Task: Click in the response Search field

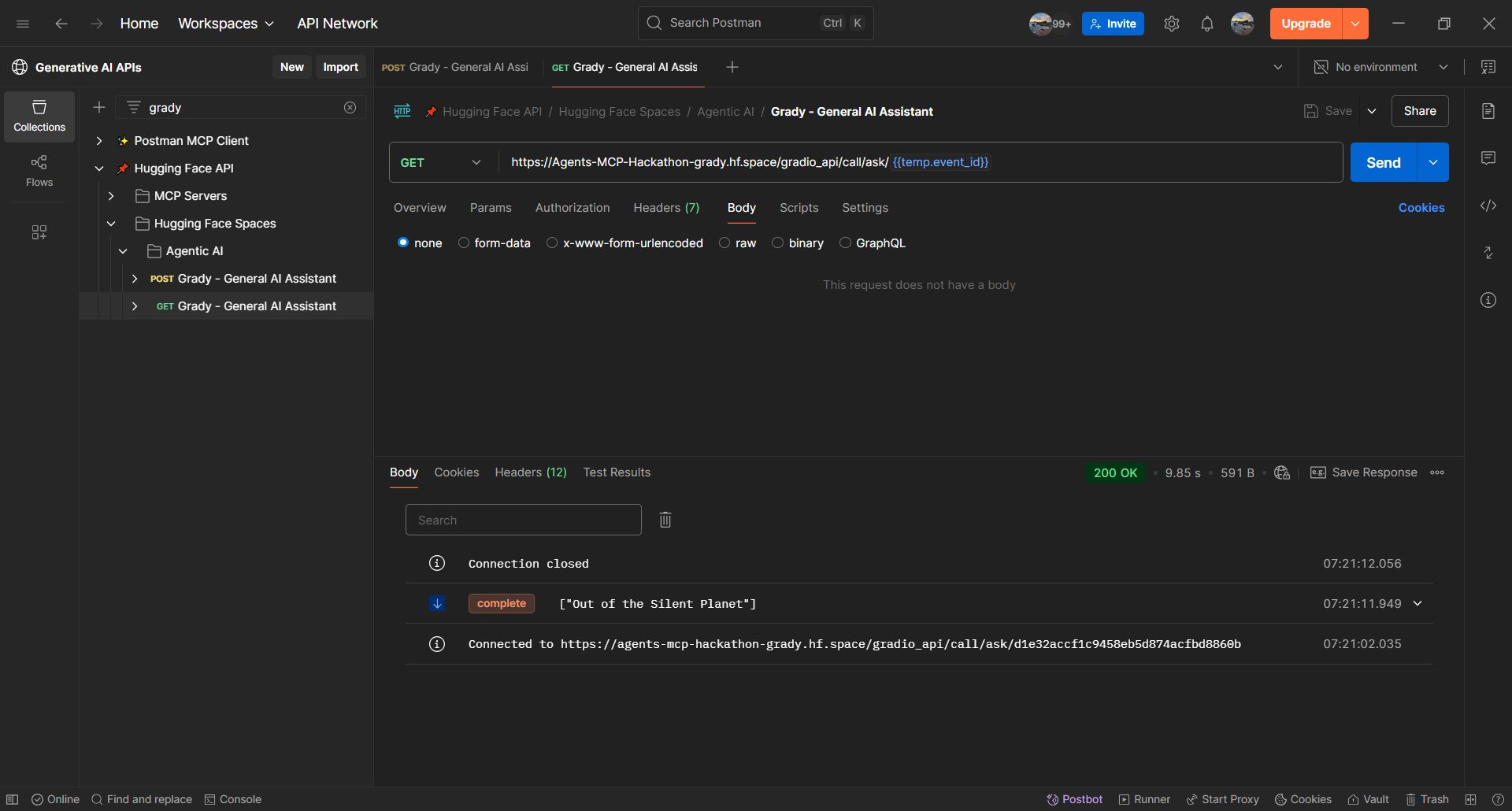Action: coord(523,520)
